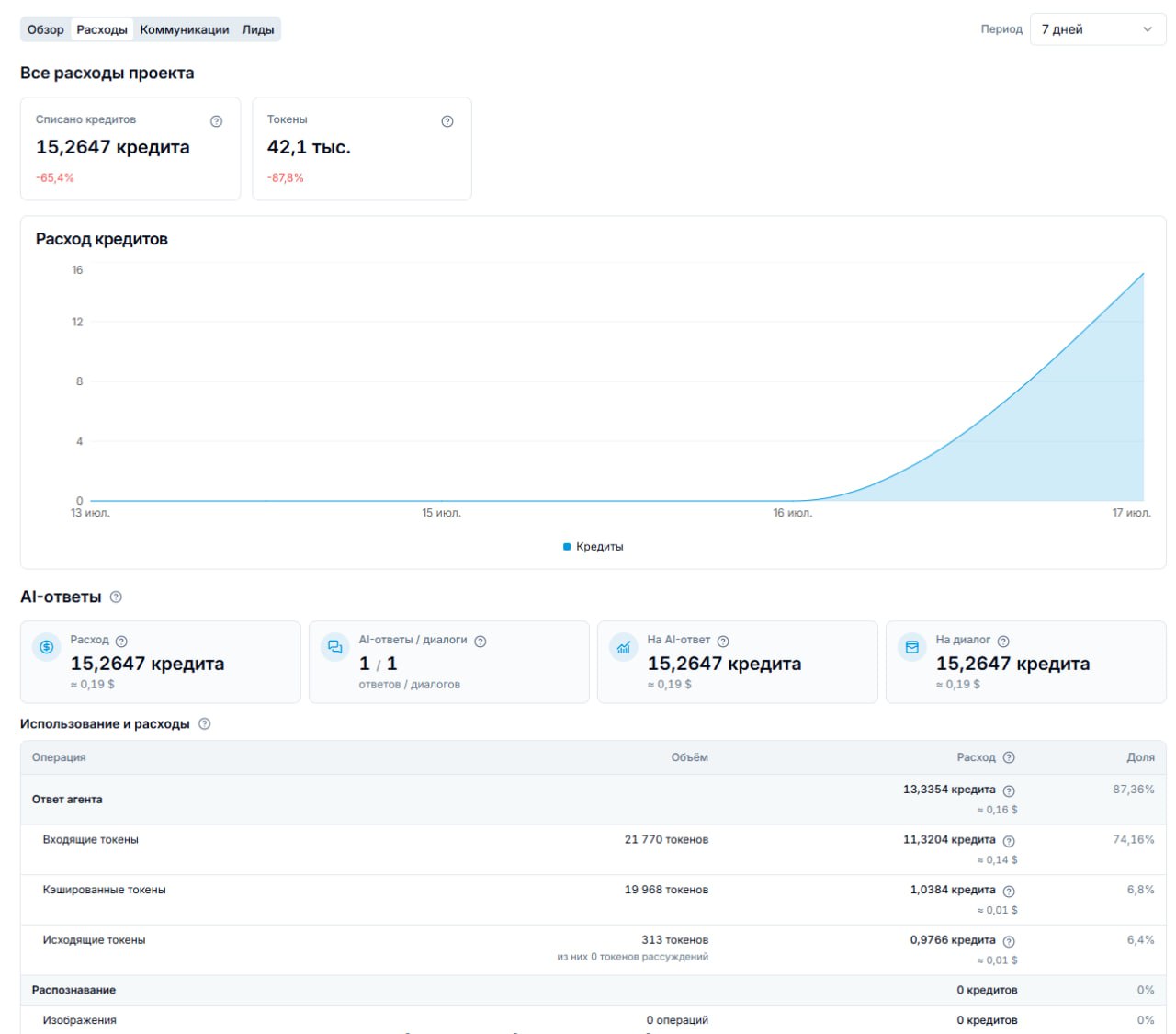Click the Кэшированные токены row

(x=594, y=900)
